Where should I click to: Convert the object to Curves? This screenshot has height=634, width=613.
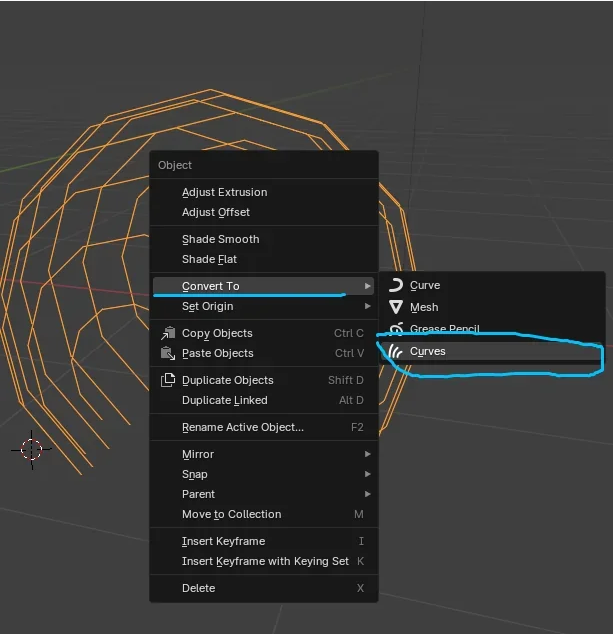pyautogui.click(x=492, y=351)
